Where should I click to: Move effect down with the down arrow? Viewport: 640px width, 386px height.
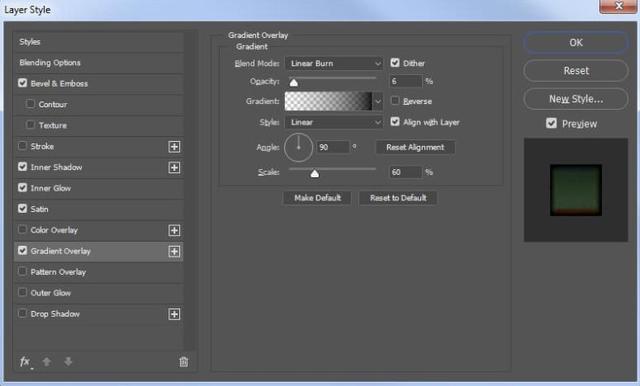pos(68,362)
